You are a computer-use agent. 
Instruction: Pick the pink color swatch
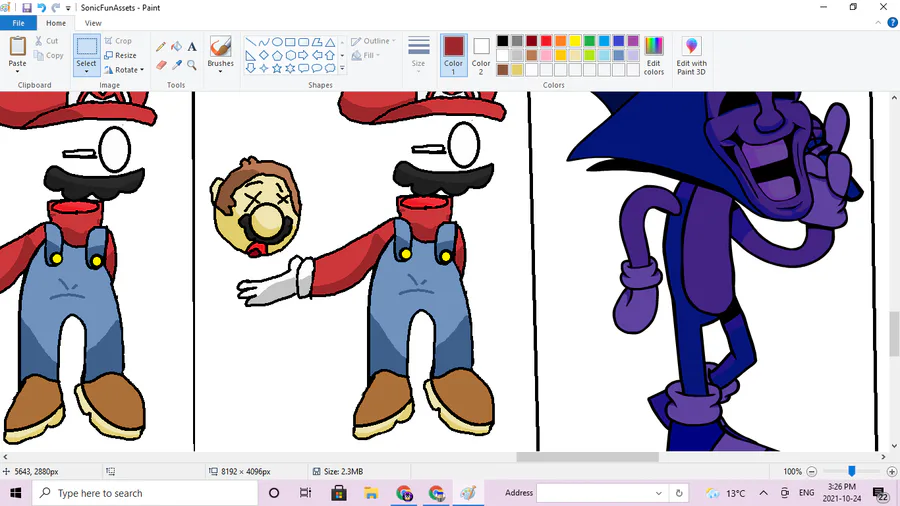coord(546,55)
